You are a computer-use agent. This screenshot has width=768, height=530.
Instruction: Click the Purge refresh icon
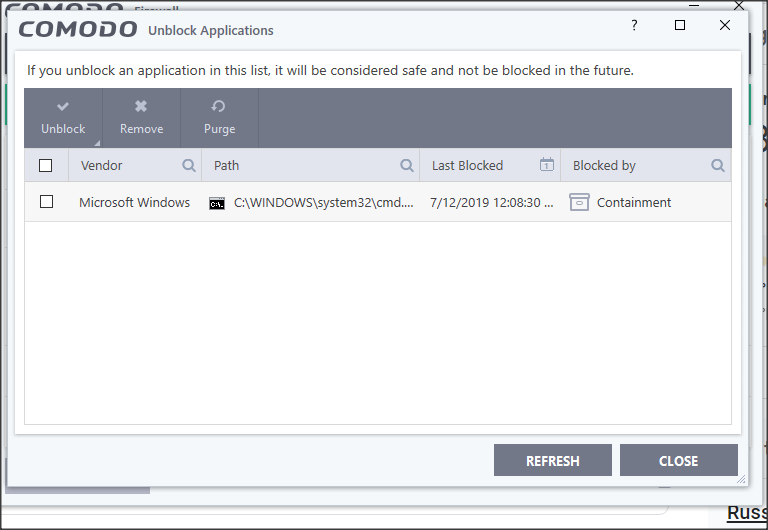(219, 106)
